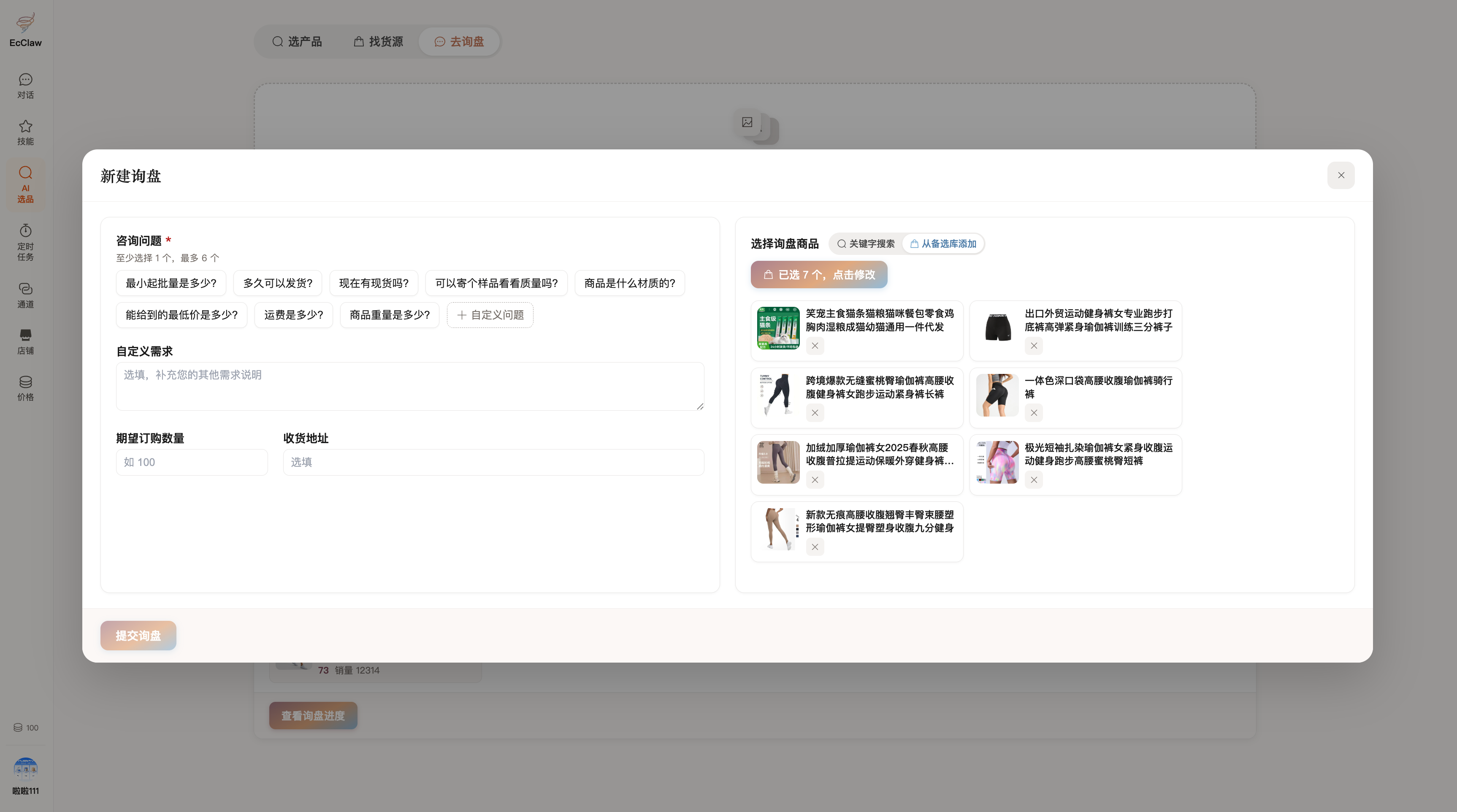Open the 通道 channel panel in sidebar
Screen dimensions: 1457x812
(x=25, y=295)
